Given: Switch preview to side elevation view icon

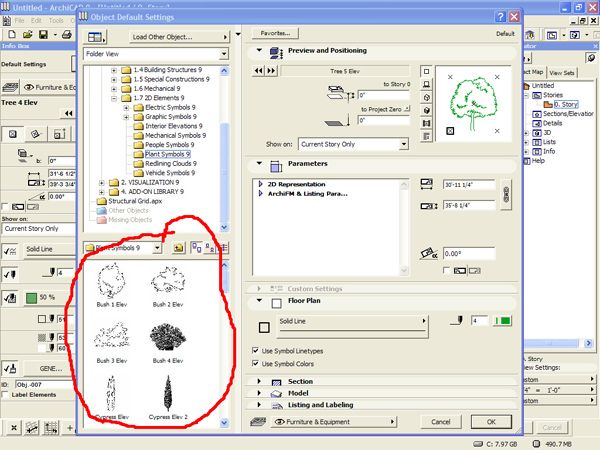Looking at the screenshot, I should pyautogui.click(x=427, y=84).
